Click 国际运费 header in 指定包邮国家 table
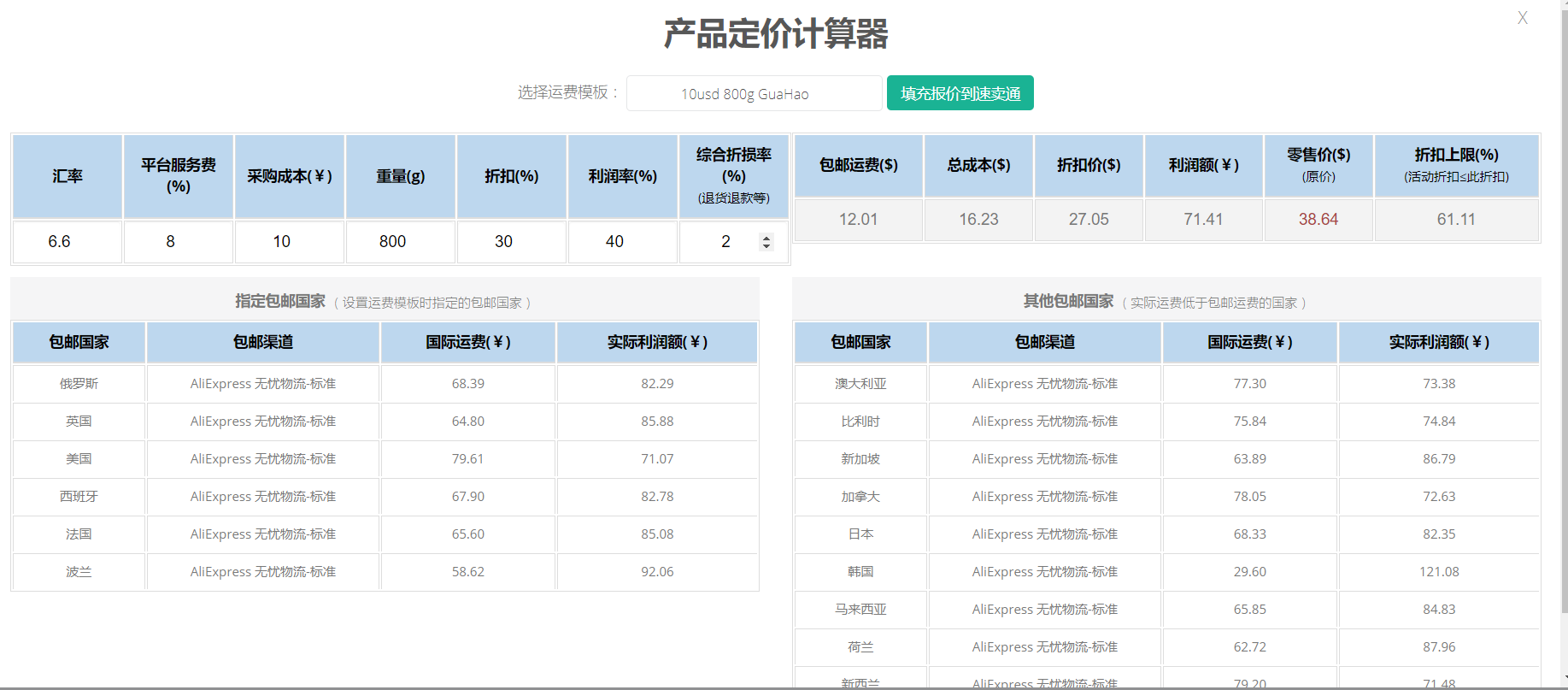This screenshot has width=1568, height=690. (x=468, y=342)
